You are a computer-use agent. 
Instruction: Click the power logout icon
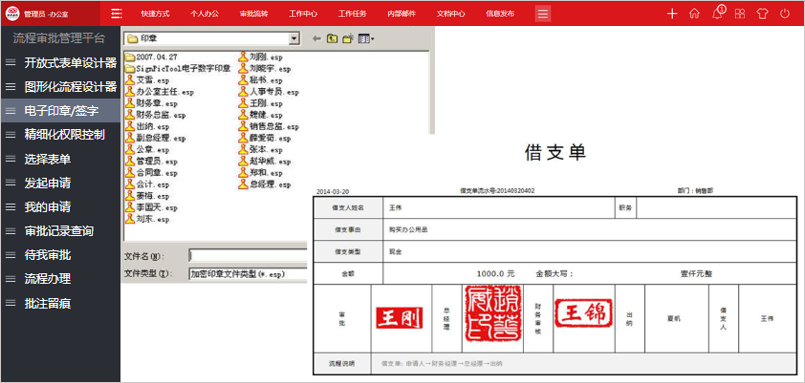coord(784,14)
